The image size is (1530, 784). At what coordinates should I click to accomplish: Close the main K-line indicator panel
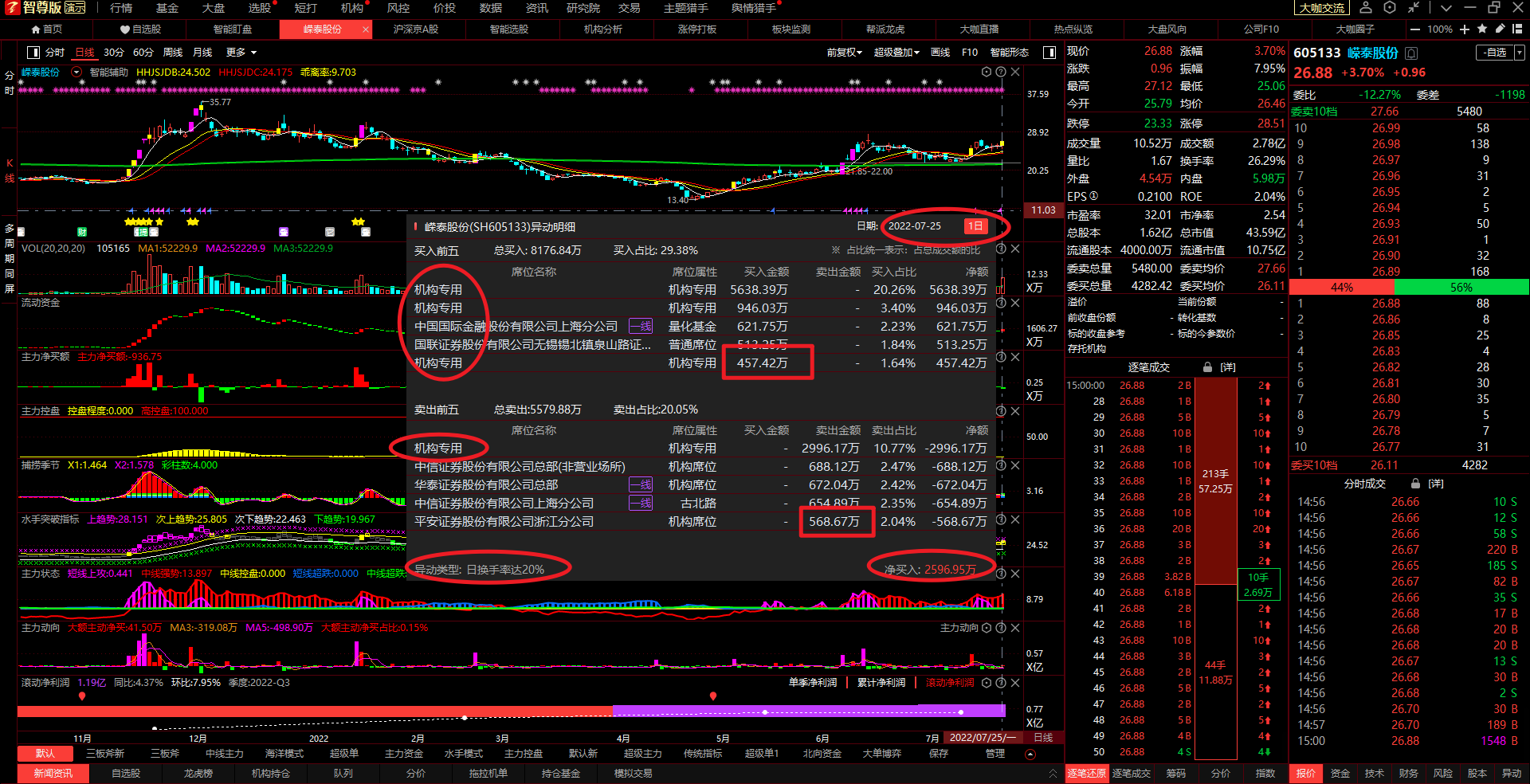pos(1015,72)
